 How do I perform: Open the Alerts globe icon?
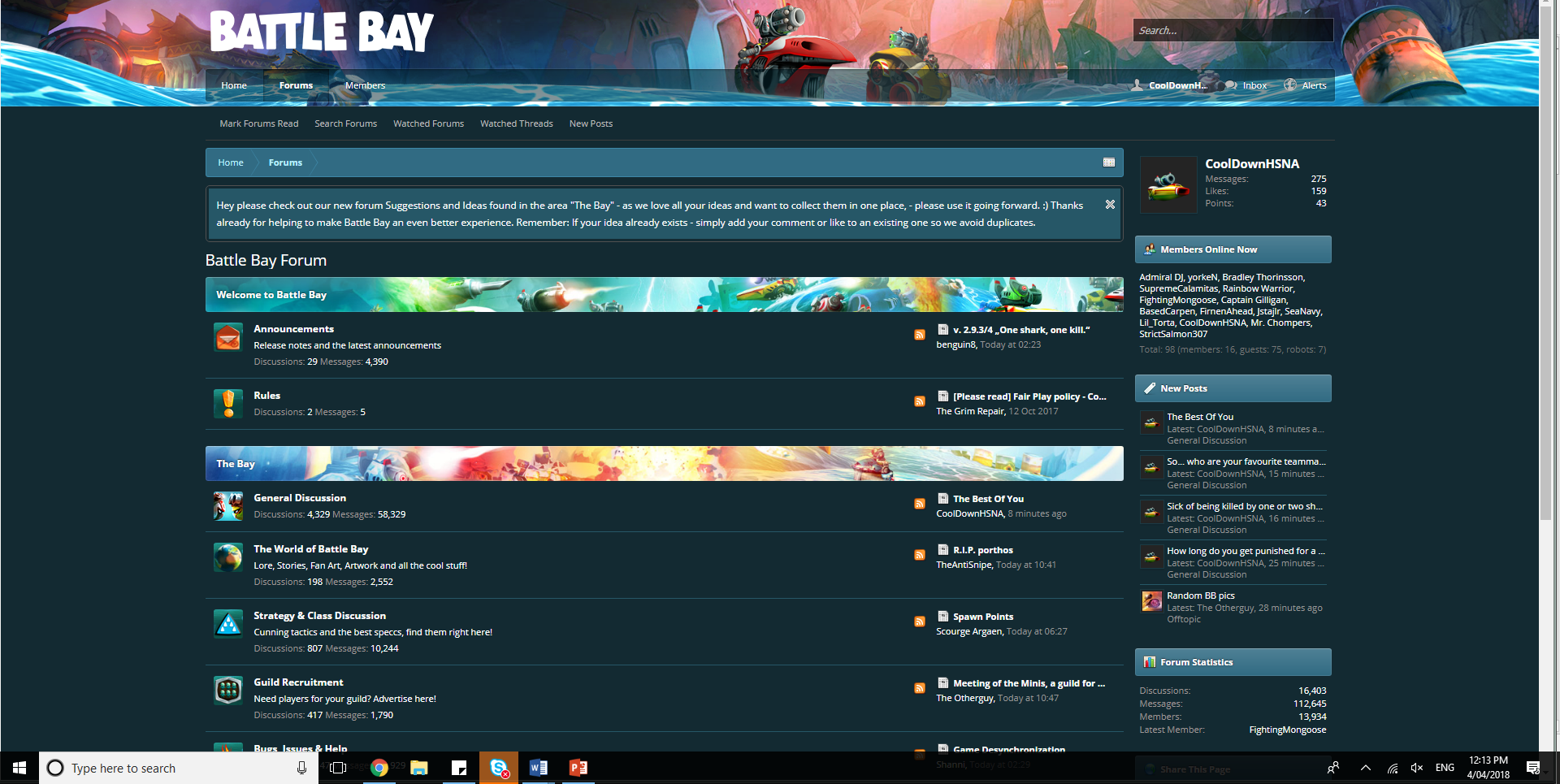(1290, 85)
